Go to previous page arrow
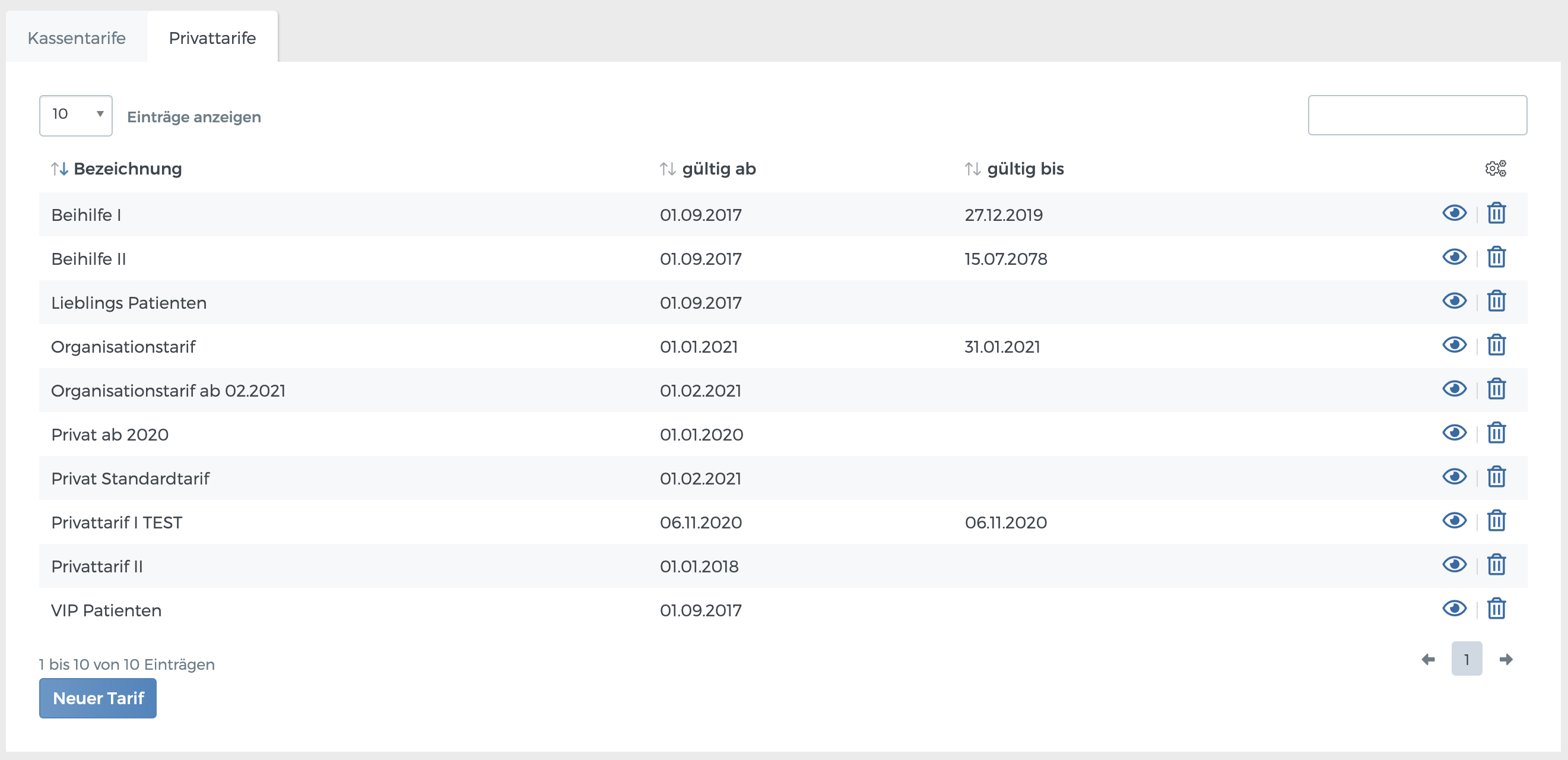 click(1428, 660)
